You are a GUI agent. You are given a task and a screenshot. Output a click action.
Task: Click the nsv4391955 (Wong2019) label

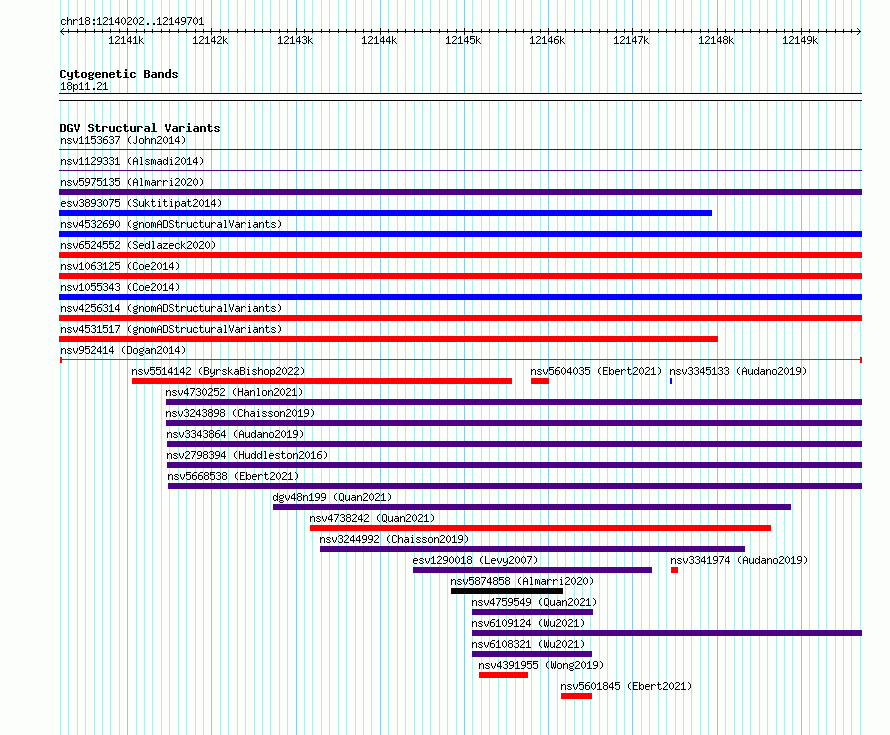(x=541, y=665)
